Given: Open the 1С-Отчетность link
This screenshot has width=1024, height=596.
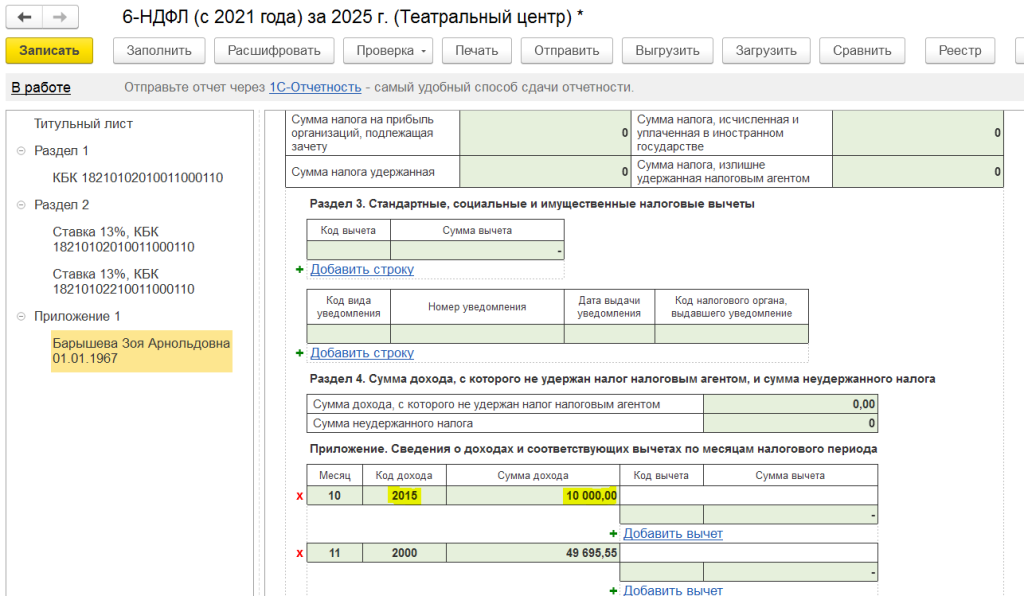Looking at the screenshot, I should click(315, 88).
